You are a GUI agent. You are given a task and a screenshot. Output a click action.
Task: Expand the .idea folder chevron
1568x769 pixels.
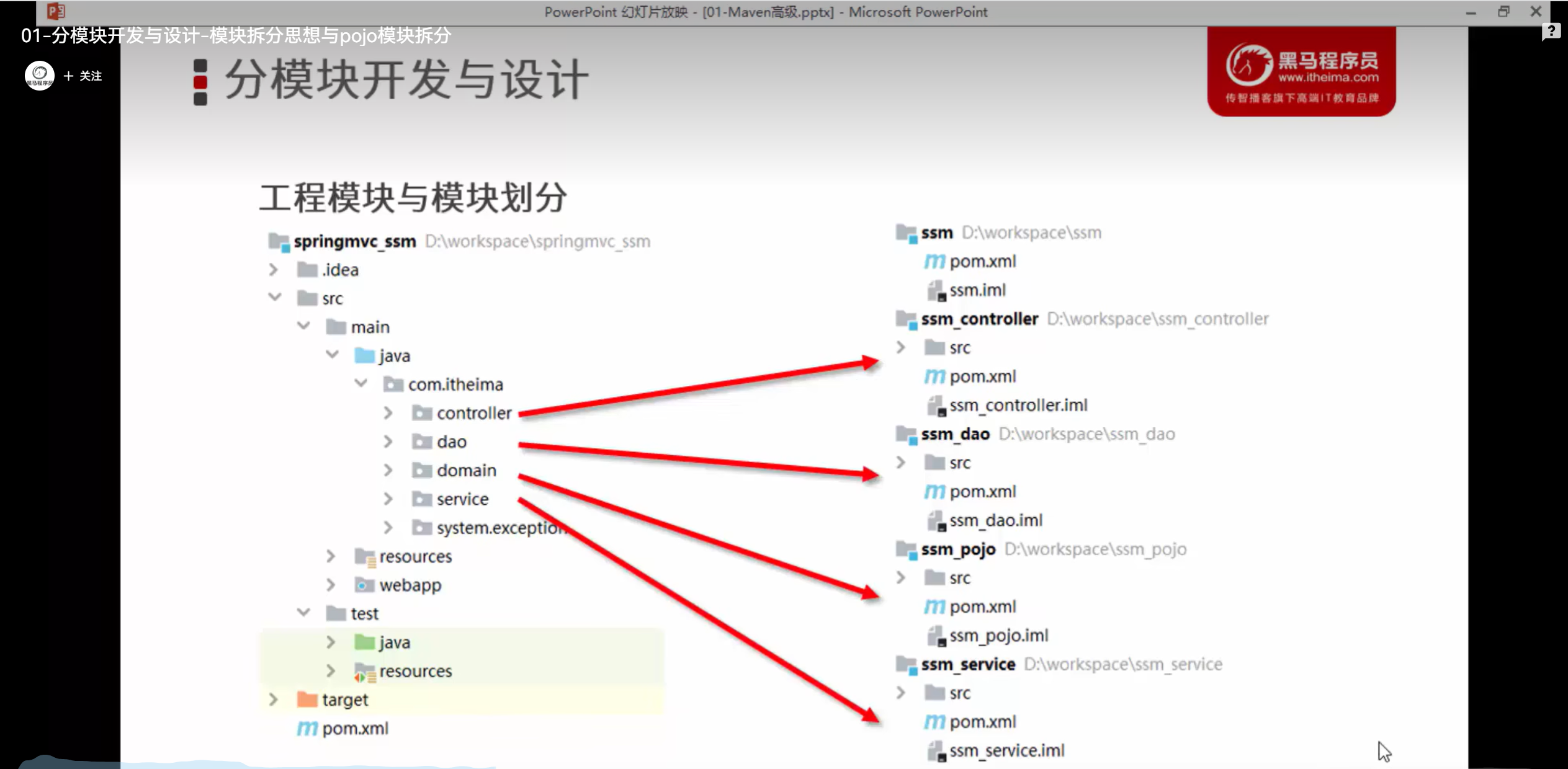click(x=273, y=270)
